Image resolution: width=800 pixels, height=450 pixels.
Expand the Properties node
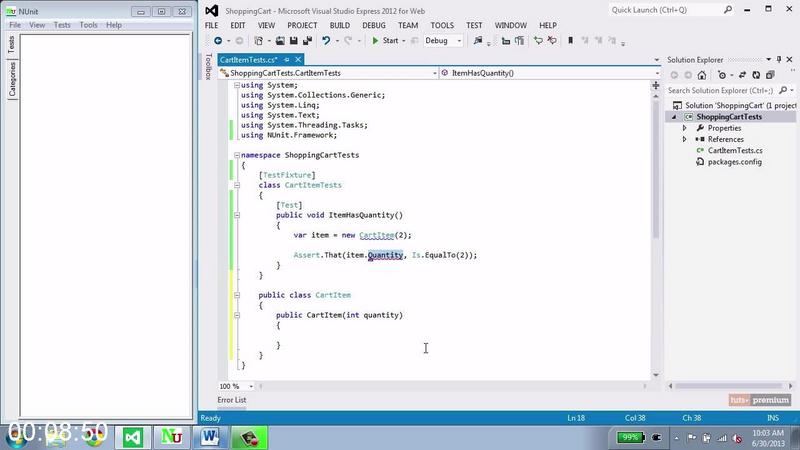(685, 128)
